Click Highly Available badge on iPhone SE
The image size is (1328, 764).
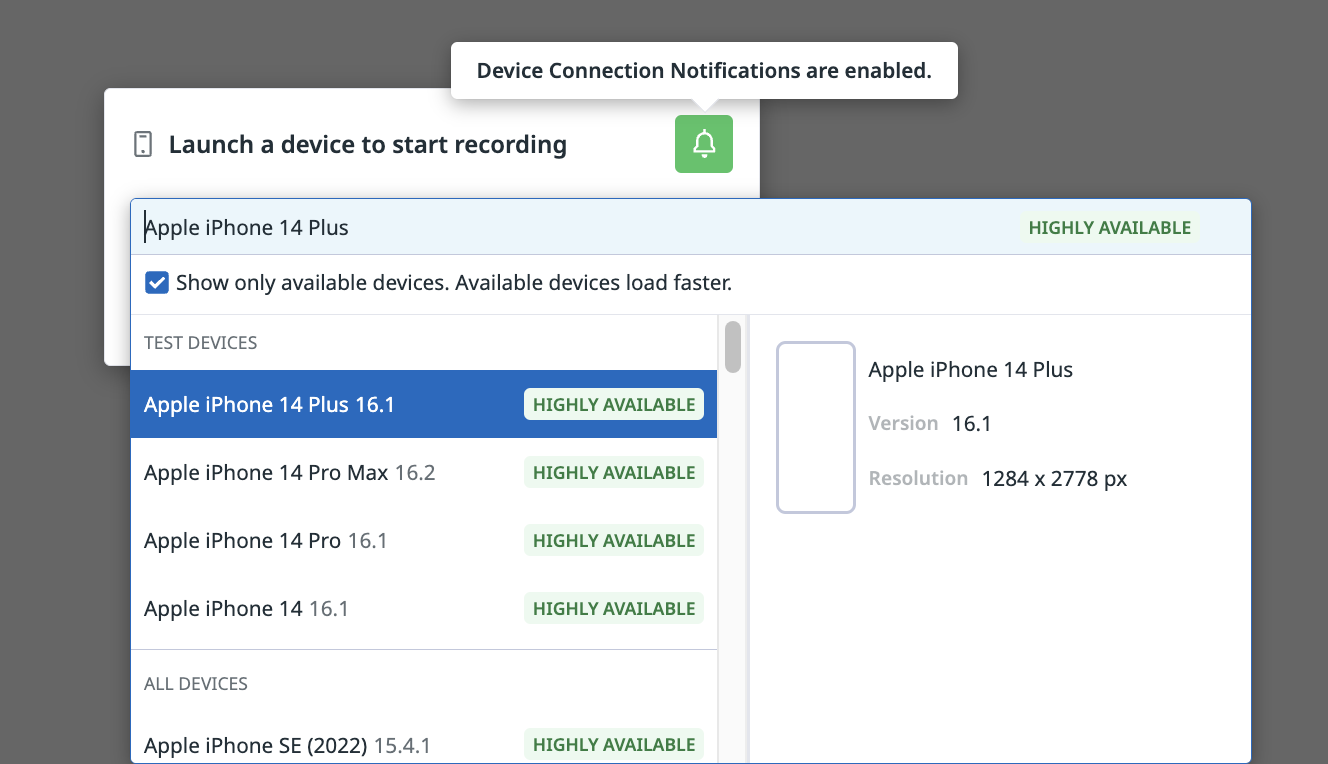tap(614, 744)
